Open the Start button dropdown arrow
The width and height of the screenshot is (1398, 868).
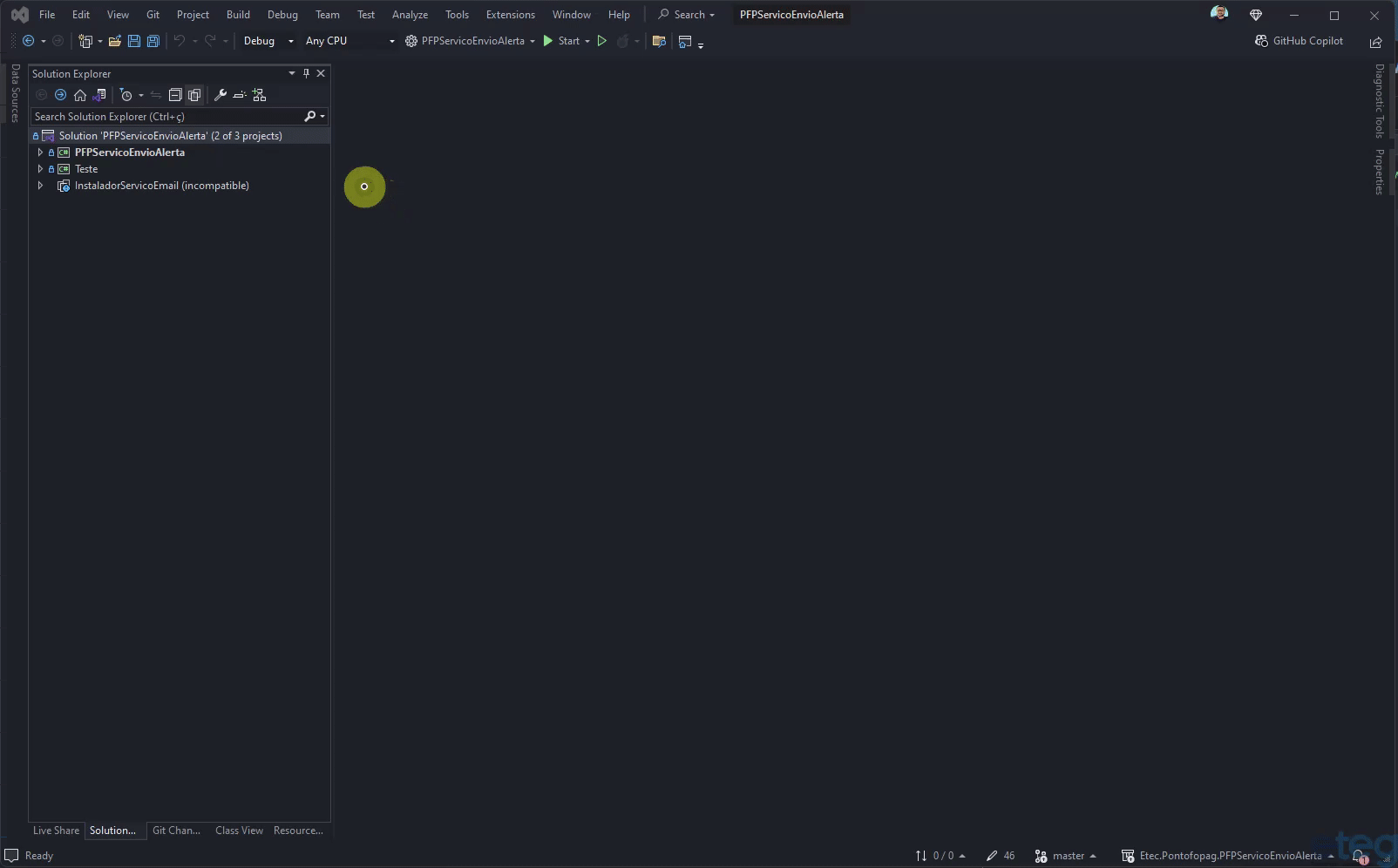tap(587, 41)
